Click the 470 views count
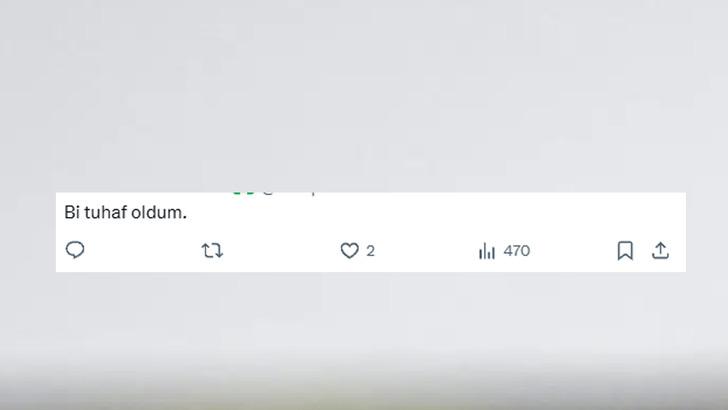 [x=517, y=251]
